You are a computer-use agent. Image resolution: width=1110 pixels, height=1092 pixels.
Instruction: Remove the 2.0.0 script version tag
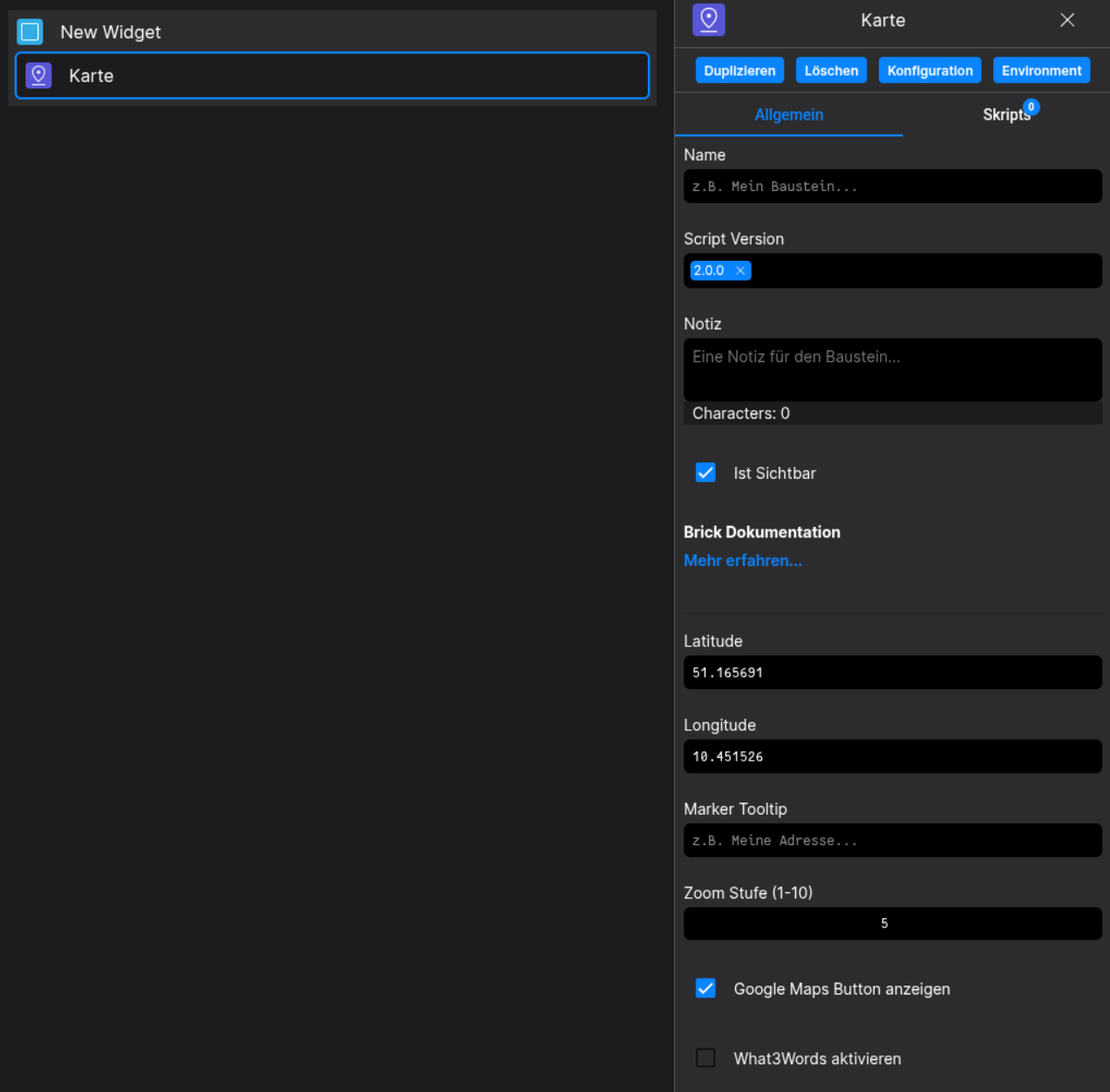tap(739, 270)
